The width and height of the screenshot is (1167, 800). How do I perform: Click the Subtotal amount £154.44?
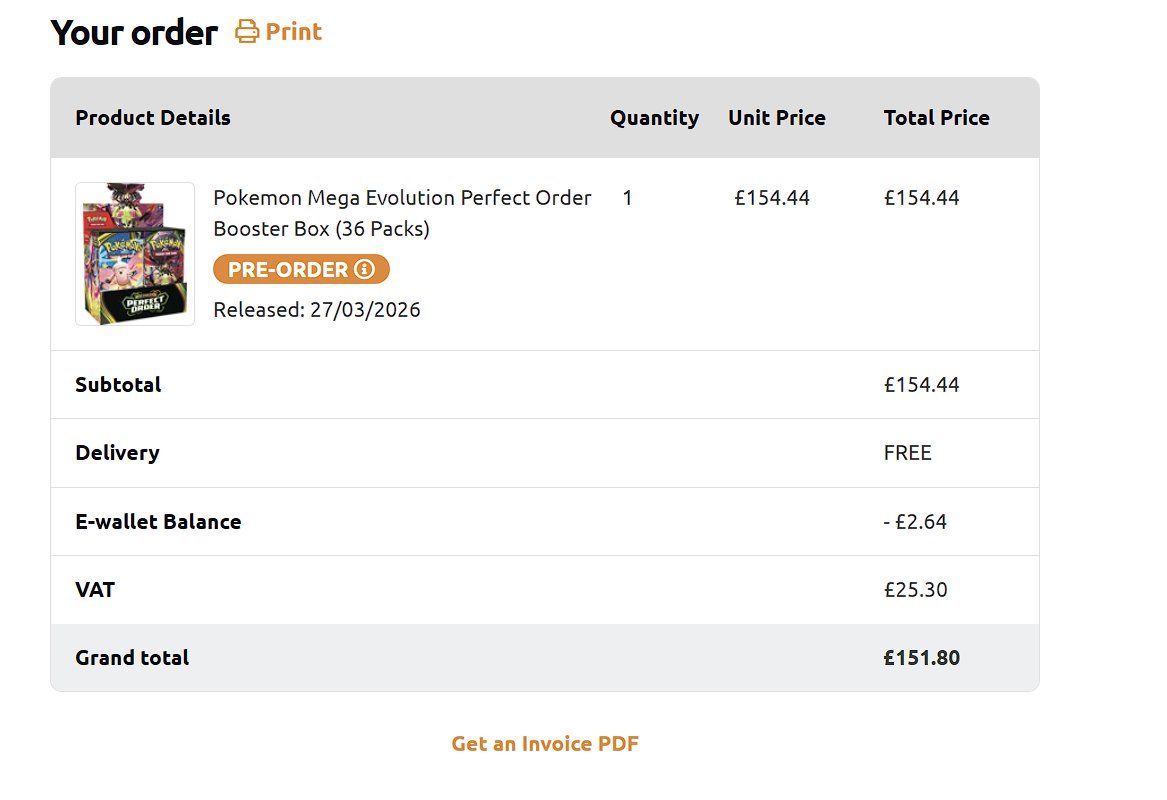click(x=921, y=385)
